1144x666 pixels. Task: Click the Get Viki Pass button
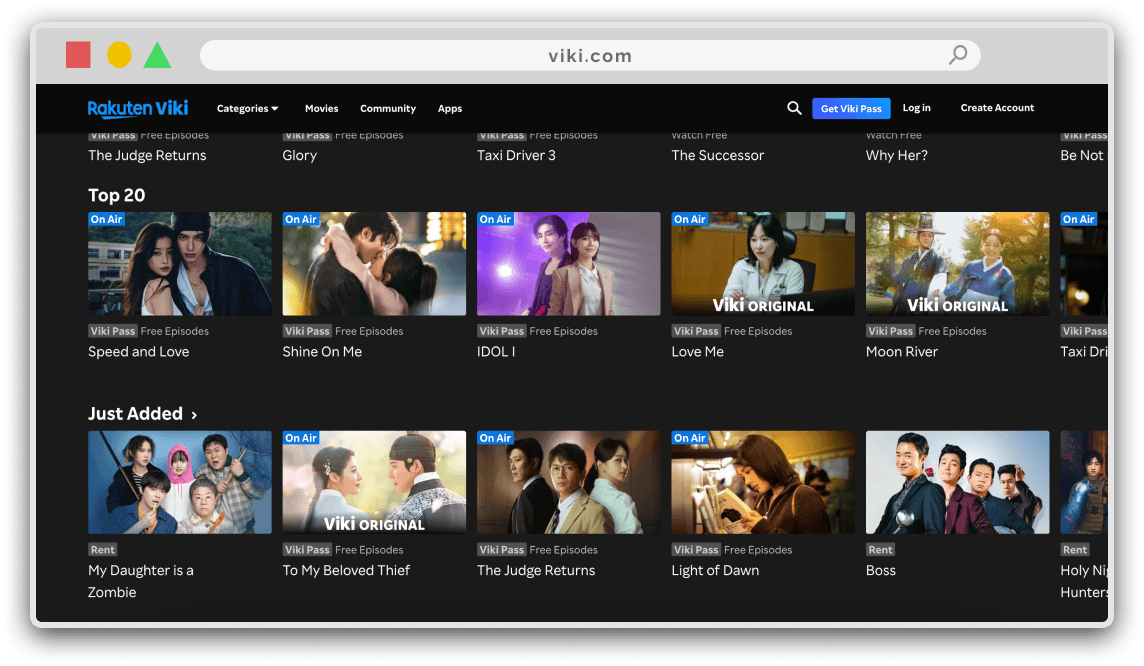[851, 108]
